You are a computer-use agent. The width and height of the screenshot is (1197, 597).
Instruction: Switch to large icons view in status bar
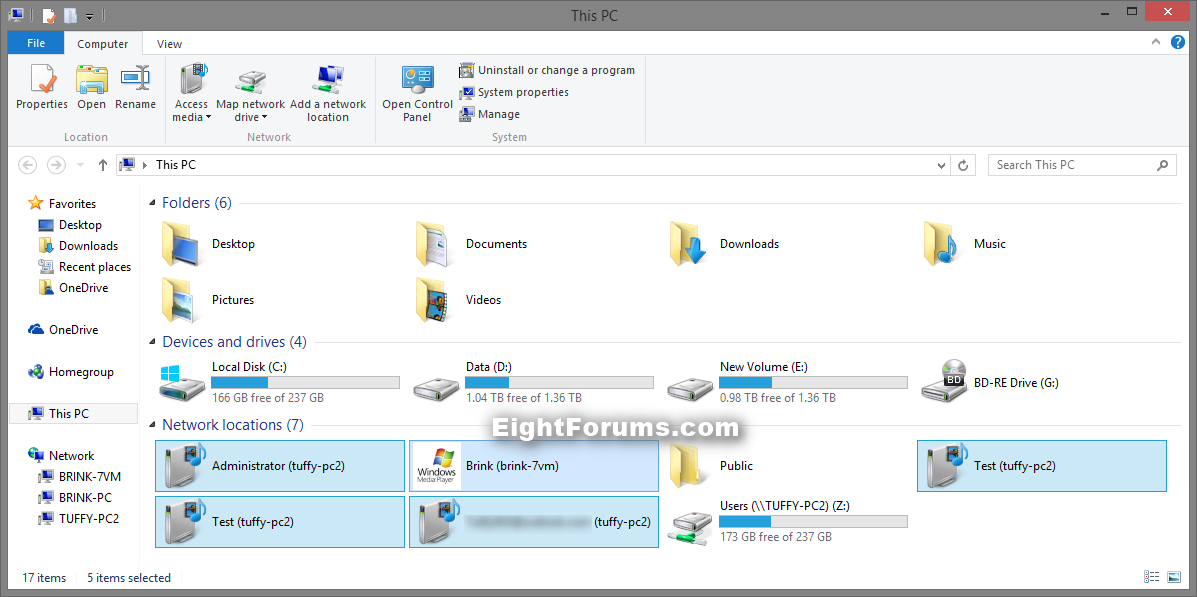(x=1173, y=577)
